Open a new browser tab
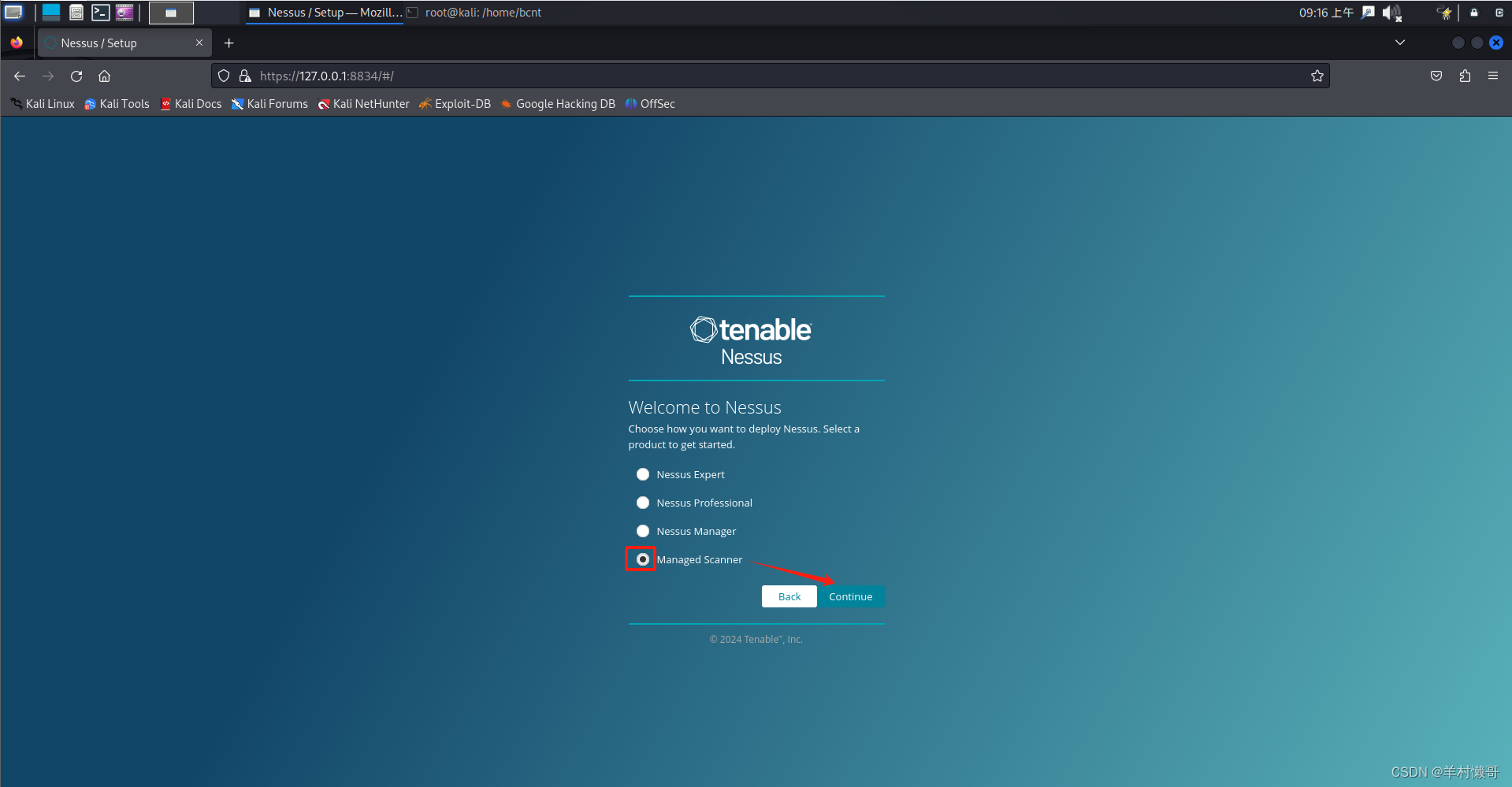1512x787 pixels. (229, 43)
